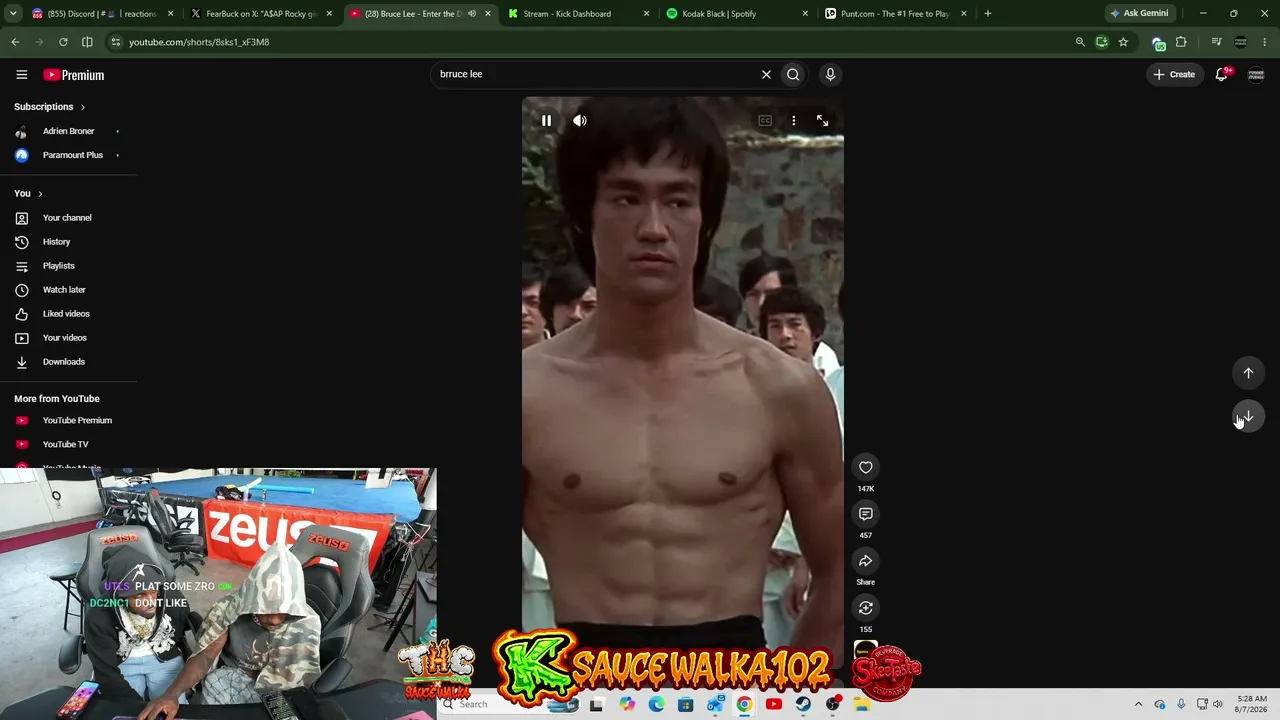Screen dimensions: 1280x720
Task: Remix the Short with 155 remixes
Action: (866, 608)
